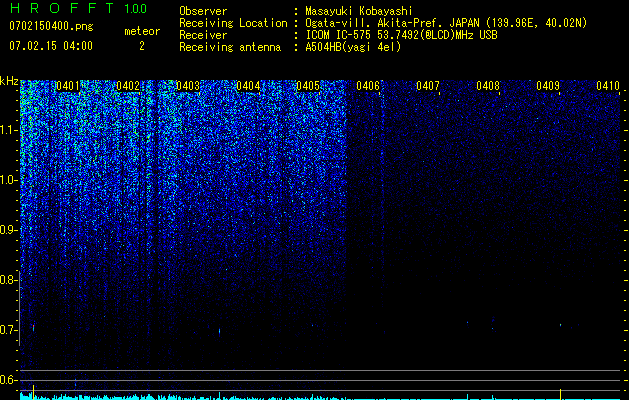Click the 0.6 kHz axis label
The image size is (629, 400).
point(8,380)
